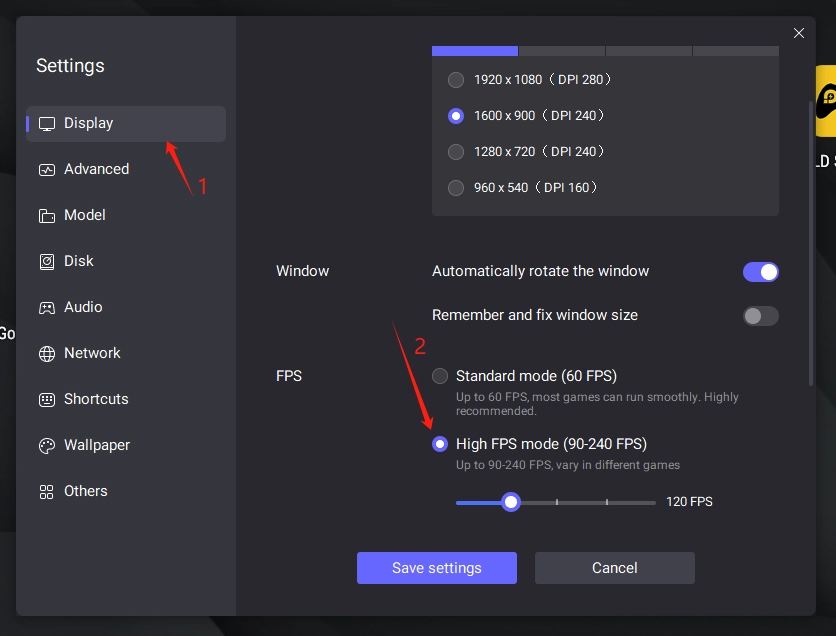Select Standard mode (60 FPS)

click(438, 376)
